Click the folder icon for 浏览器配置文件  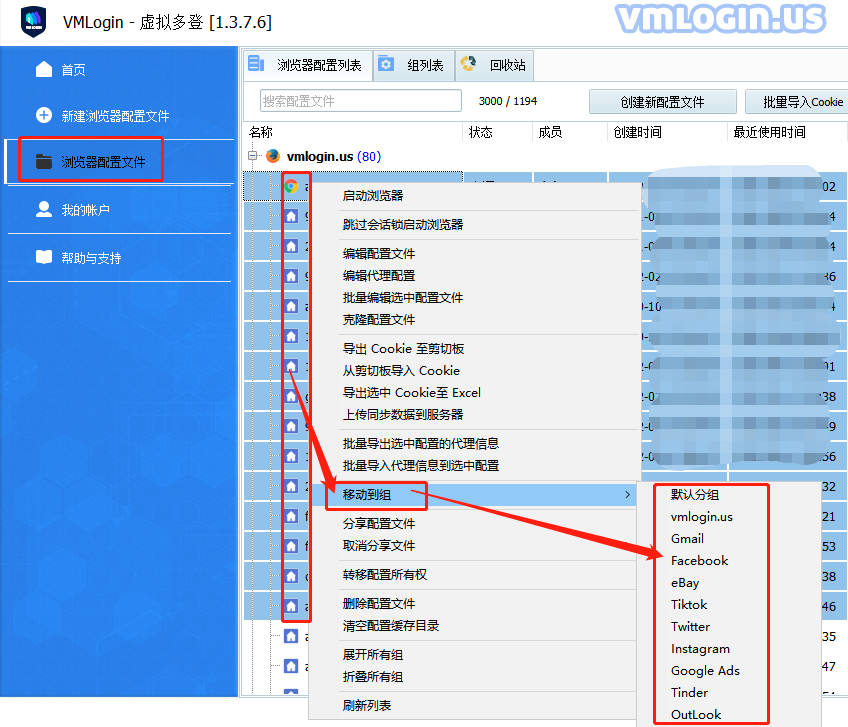pos(44,161)
